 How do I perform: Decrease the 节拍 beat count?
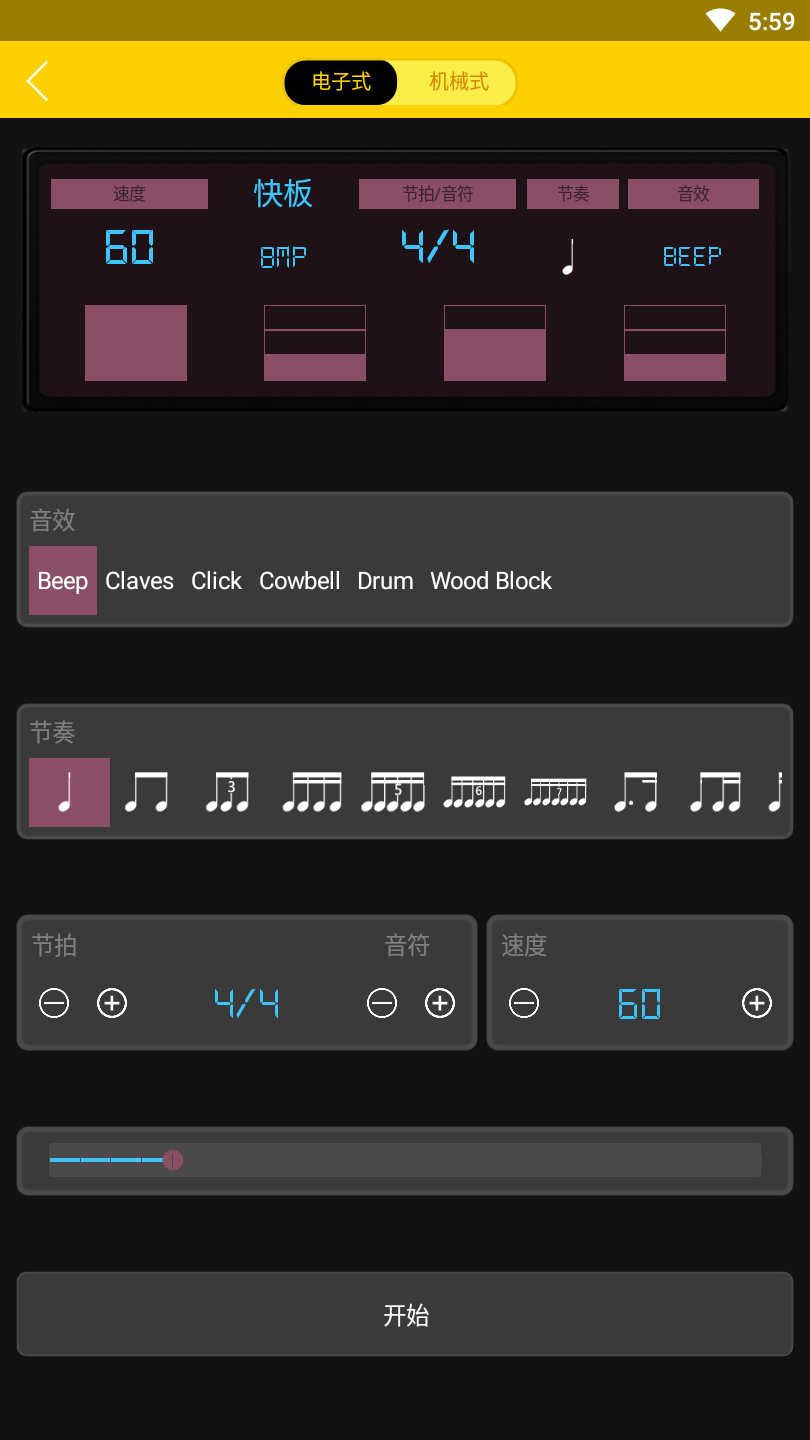tap(54, 1003)
